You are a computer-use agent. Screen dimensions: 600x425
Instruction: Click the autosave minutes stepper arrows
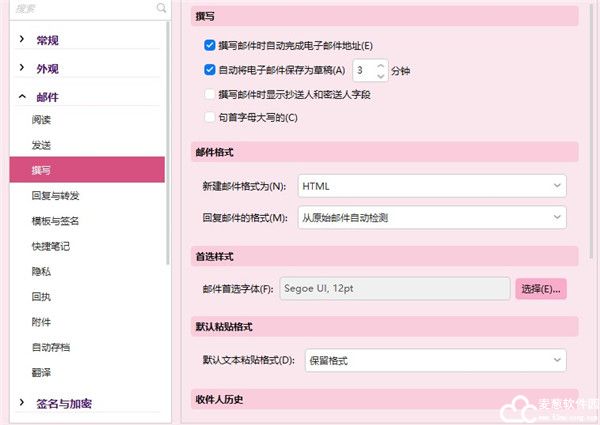382,70
